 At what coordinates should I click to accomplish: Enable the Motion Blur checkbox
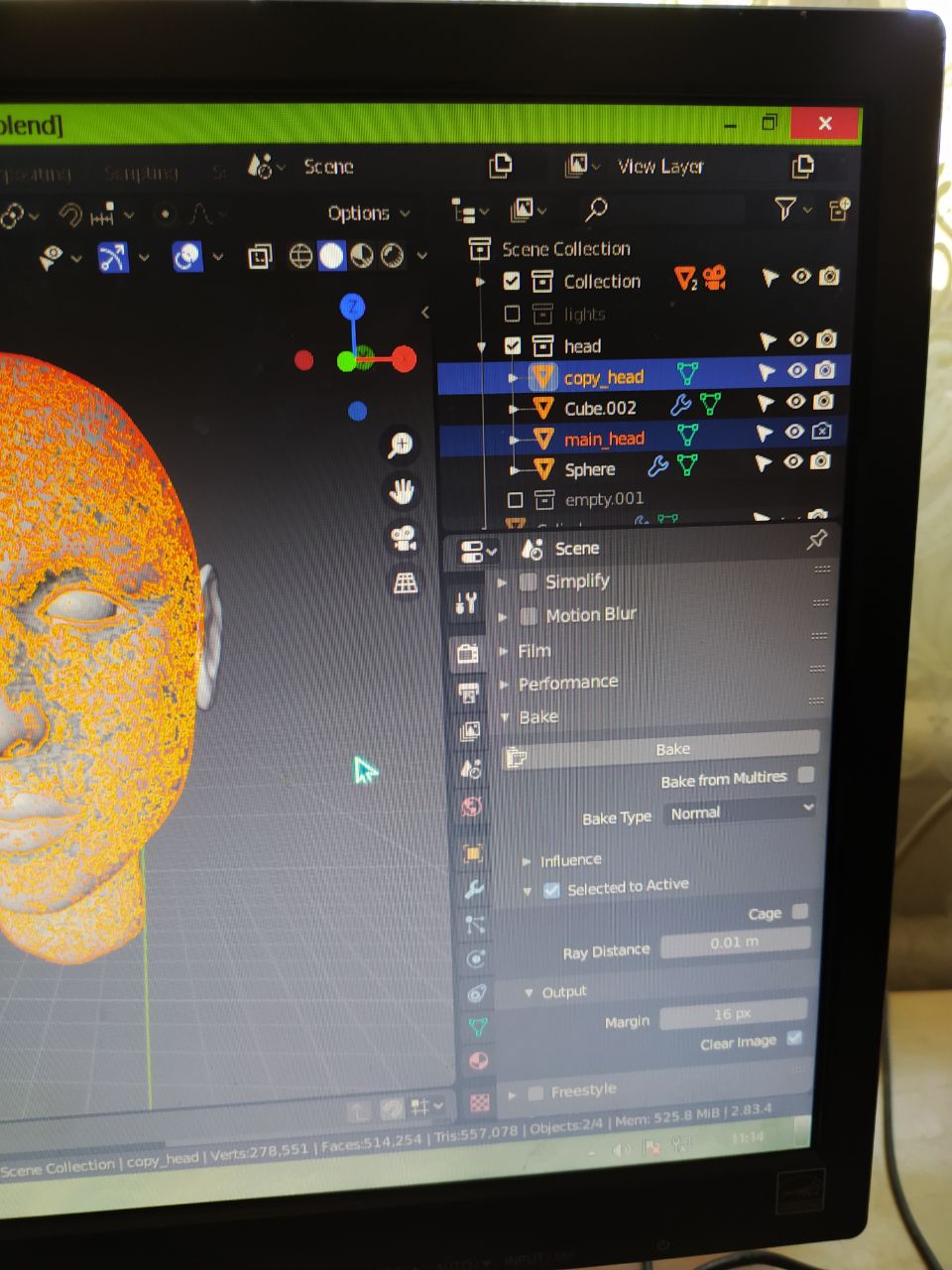[529, 615]
